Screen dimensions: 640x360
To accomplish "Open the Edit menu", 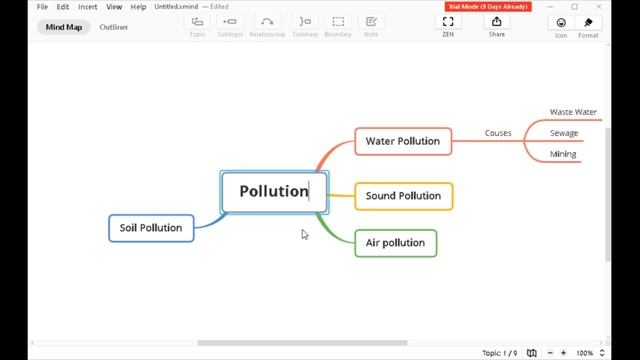I will click(x=62, y=7).
